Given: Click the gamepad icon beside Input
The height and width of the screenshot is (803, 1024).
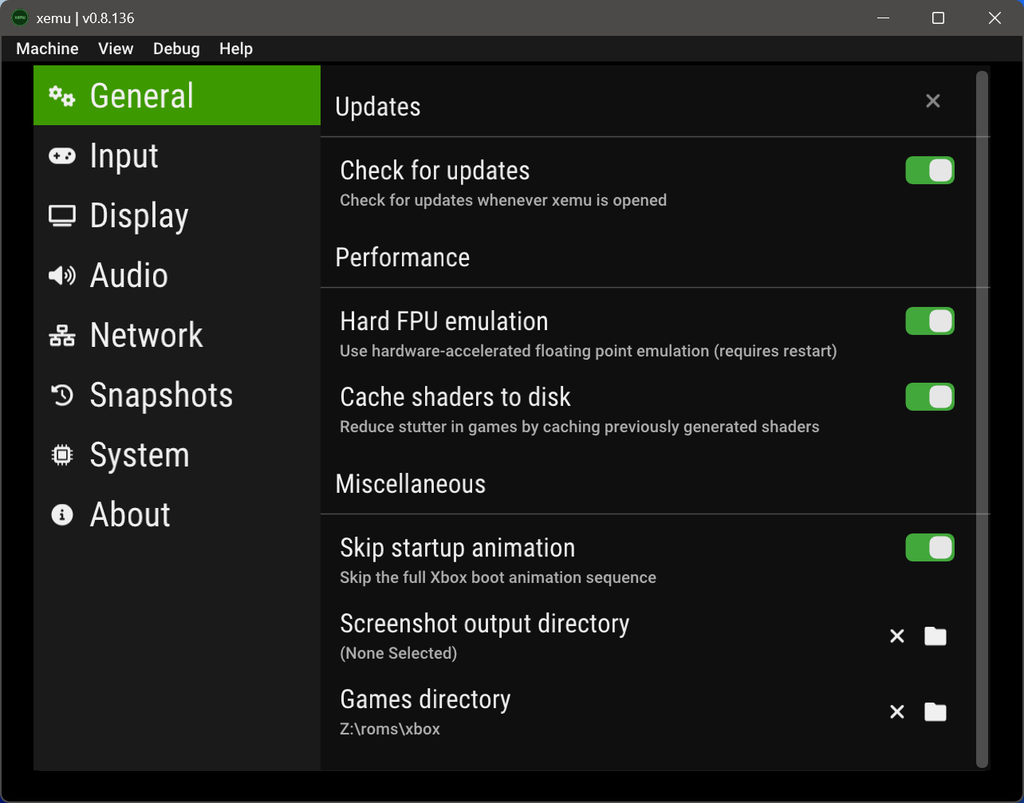Looking at the screenshot, I should (x=62, y=156).
